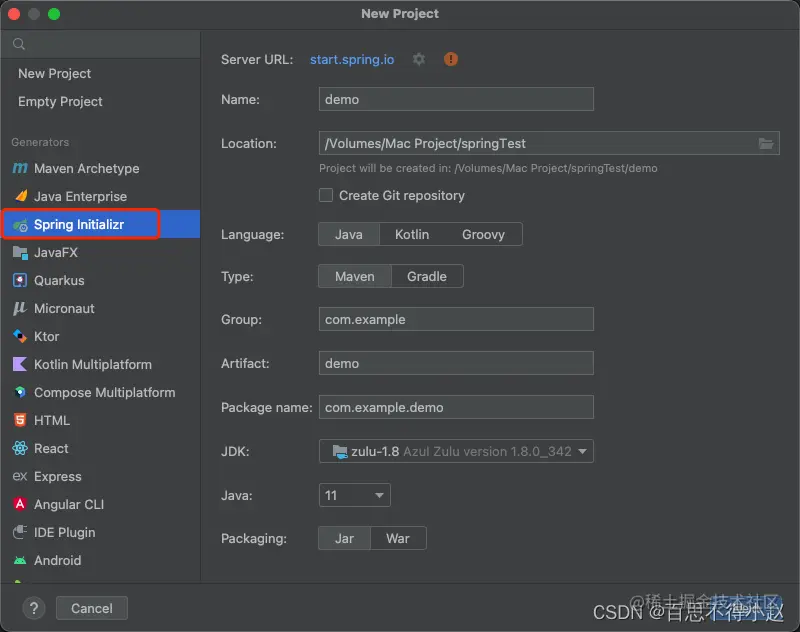This screenshot has height=632, width=800.
Task: Select Maven Archetype generator
Action: 101,168
